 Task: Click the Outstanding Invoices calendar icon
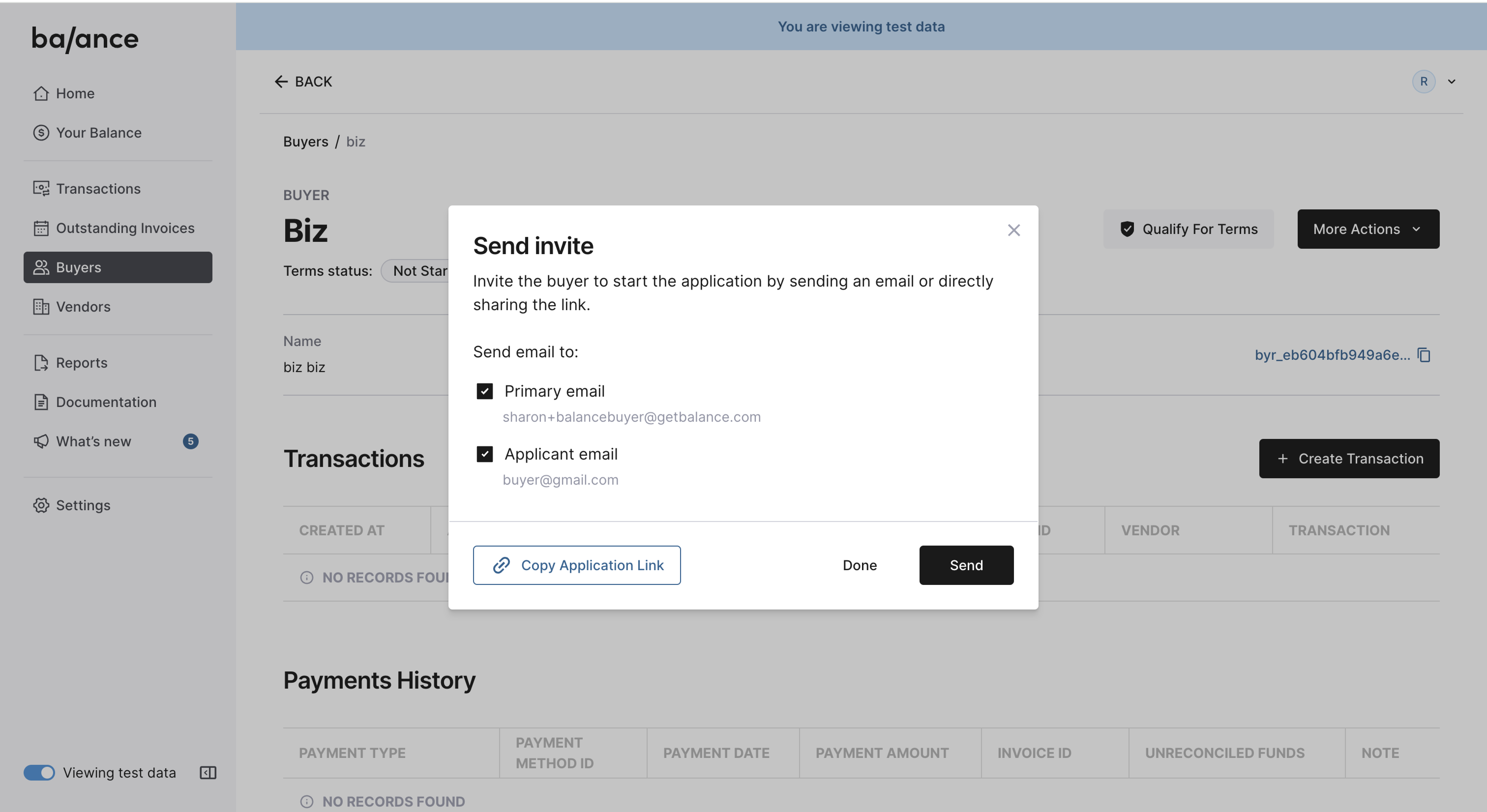click(x=41, y=228)
